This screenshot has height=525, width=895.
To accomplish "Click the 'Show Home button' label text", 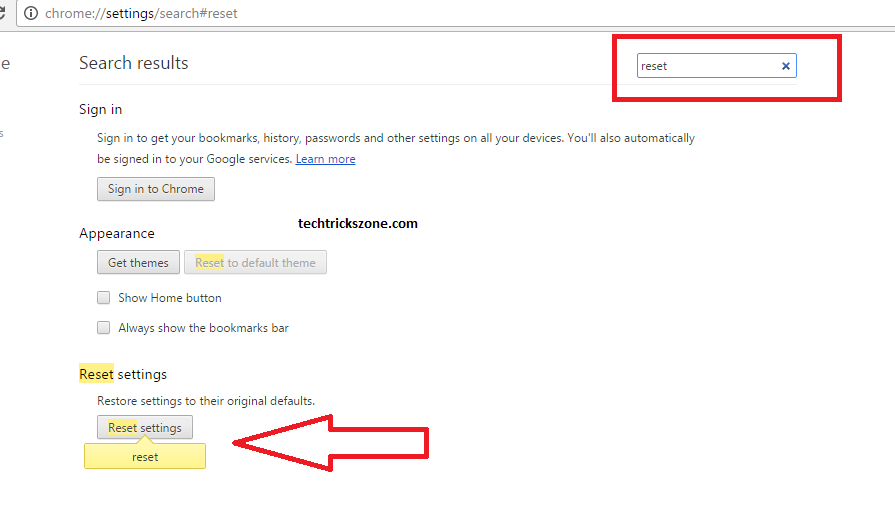I will click(170, 298).
